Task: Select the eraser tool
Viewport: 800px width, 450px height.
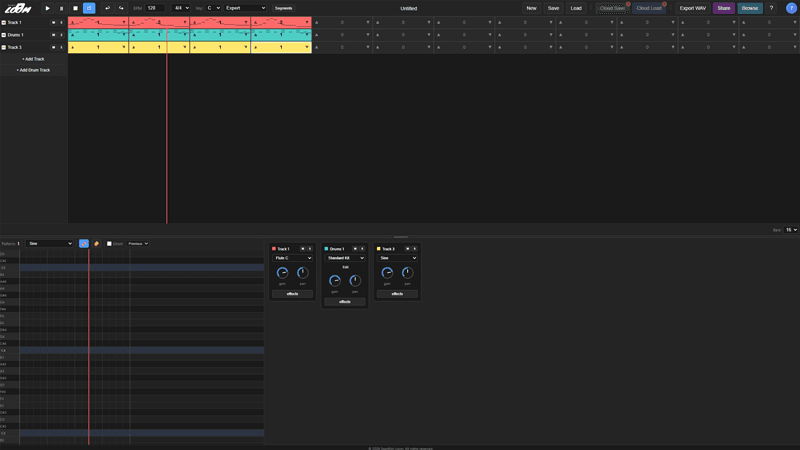Action: tap(96, 244)
